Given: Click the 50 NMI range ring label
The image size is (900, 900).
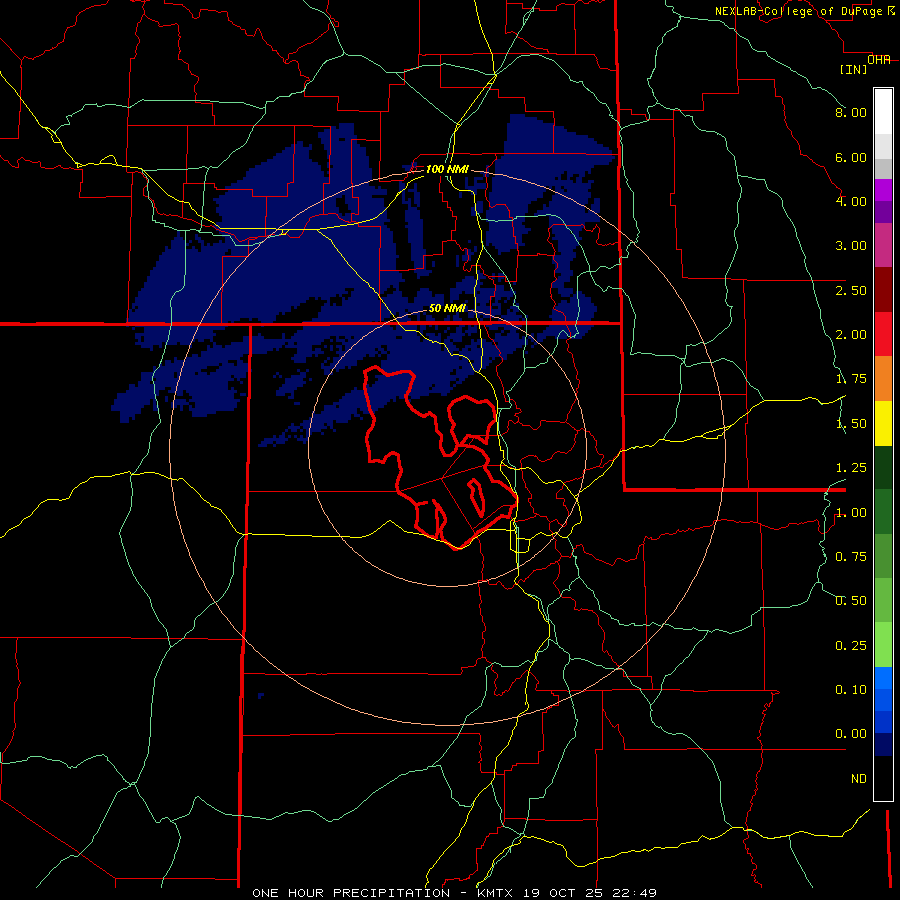Looking at the screenshot, I should 447,308.
